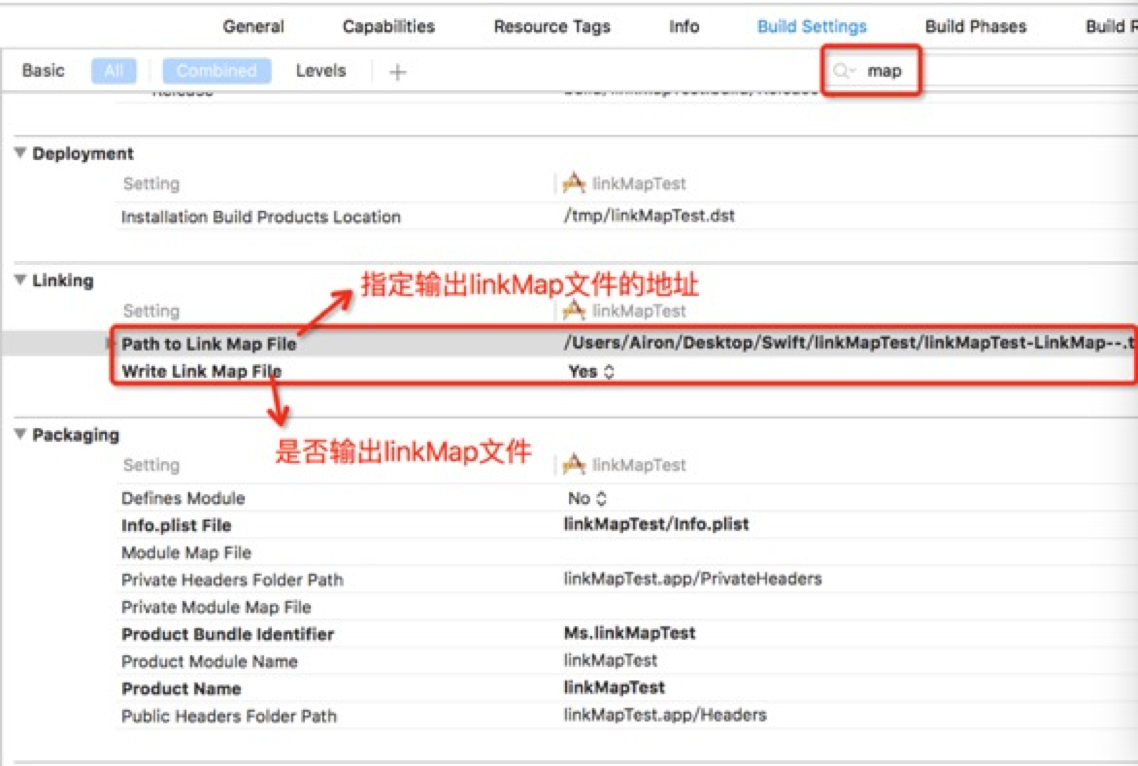Click the plus add setting button
The image size is (1138, 766).
point(397,72)
